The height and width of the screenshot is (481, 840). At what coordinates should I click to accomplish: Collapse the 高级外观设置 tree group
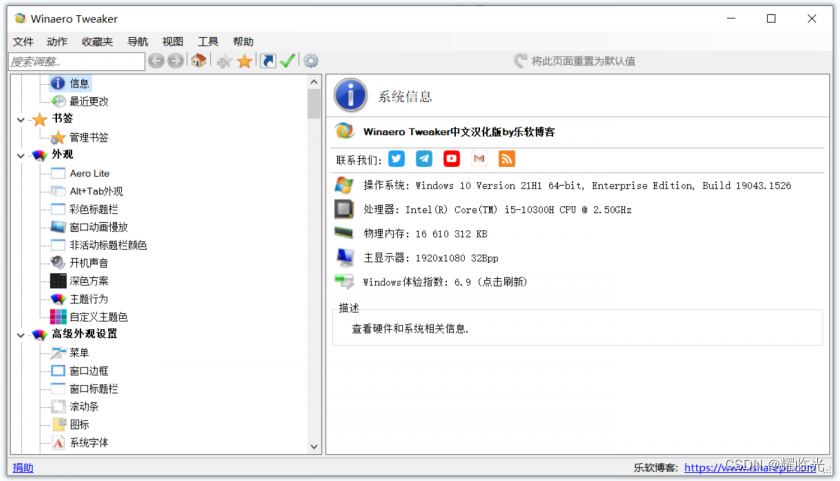(21, 335)
